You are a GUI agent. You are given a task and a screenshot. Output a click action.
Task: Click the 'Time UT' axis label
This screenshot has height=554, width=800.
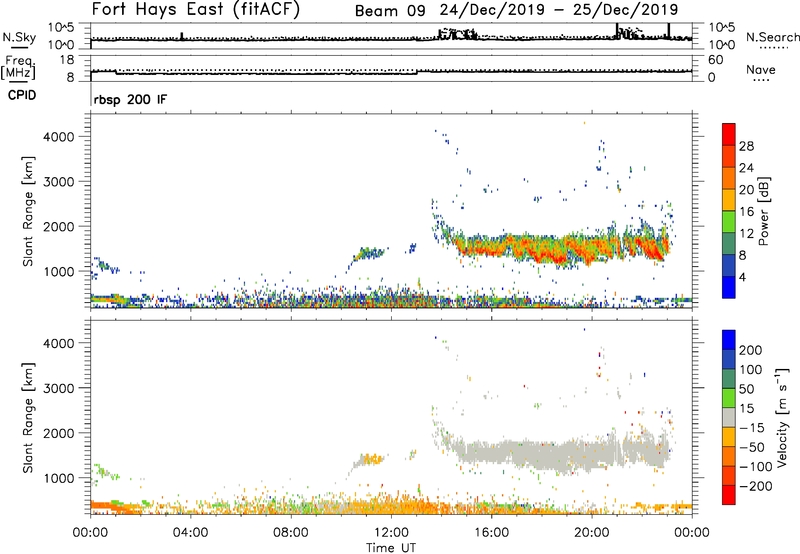tap(391, 548)
